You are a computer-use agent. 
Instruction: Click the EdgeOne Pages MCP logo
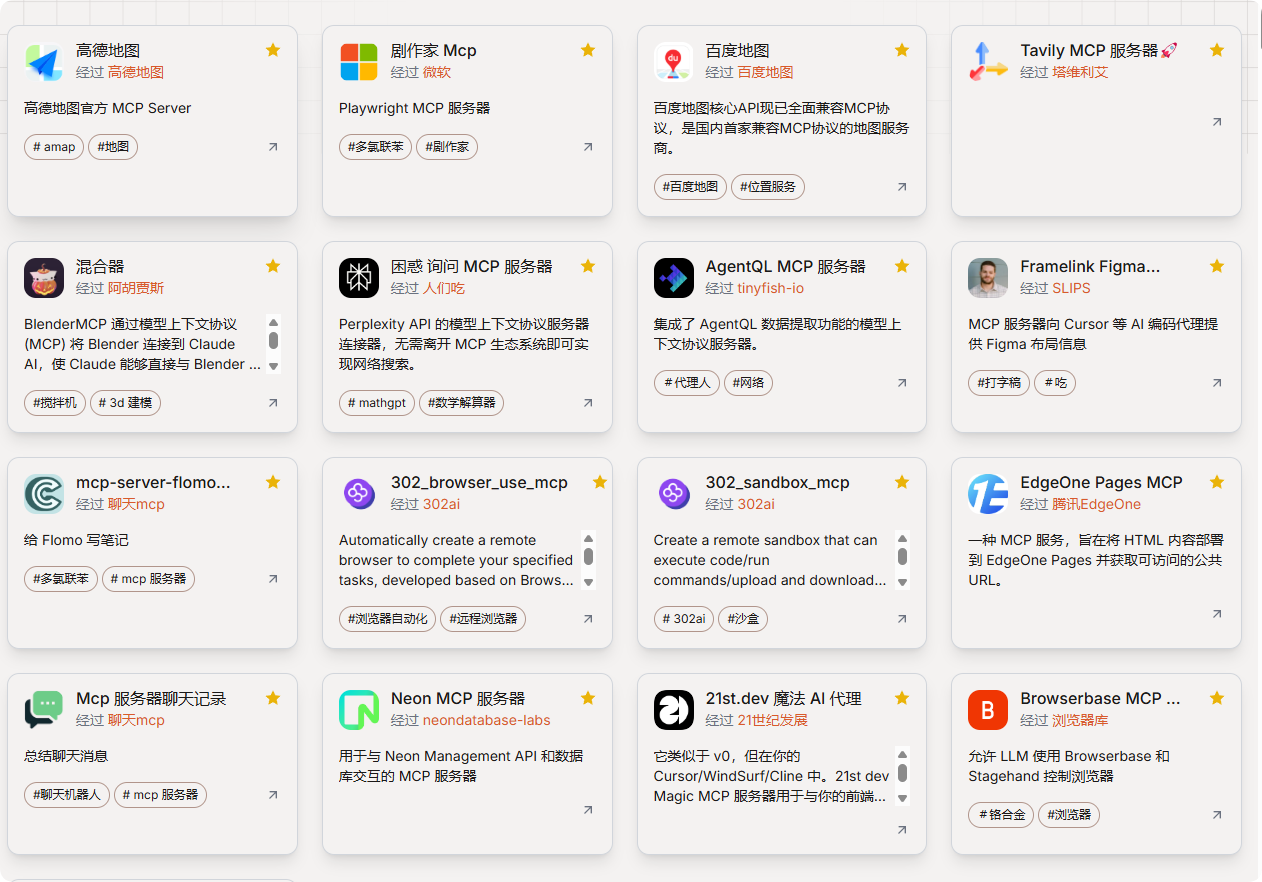click(x=988, y=494)
